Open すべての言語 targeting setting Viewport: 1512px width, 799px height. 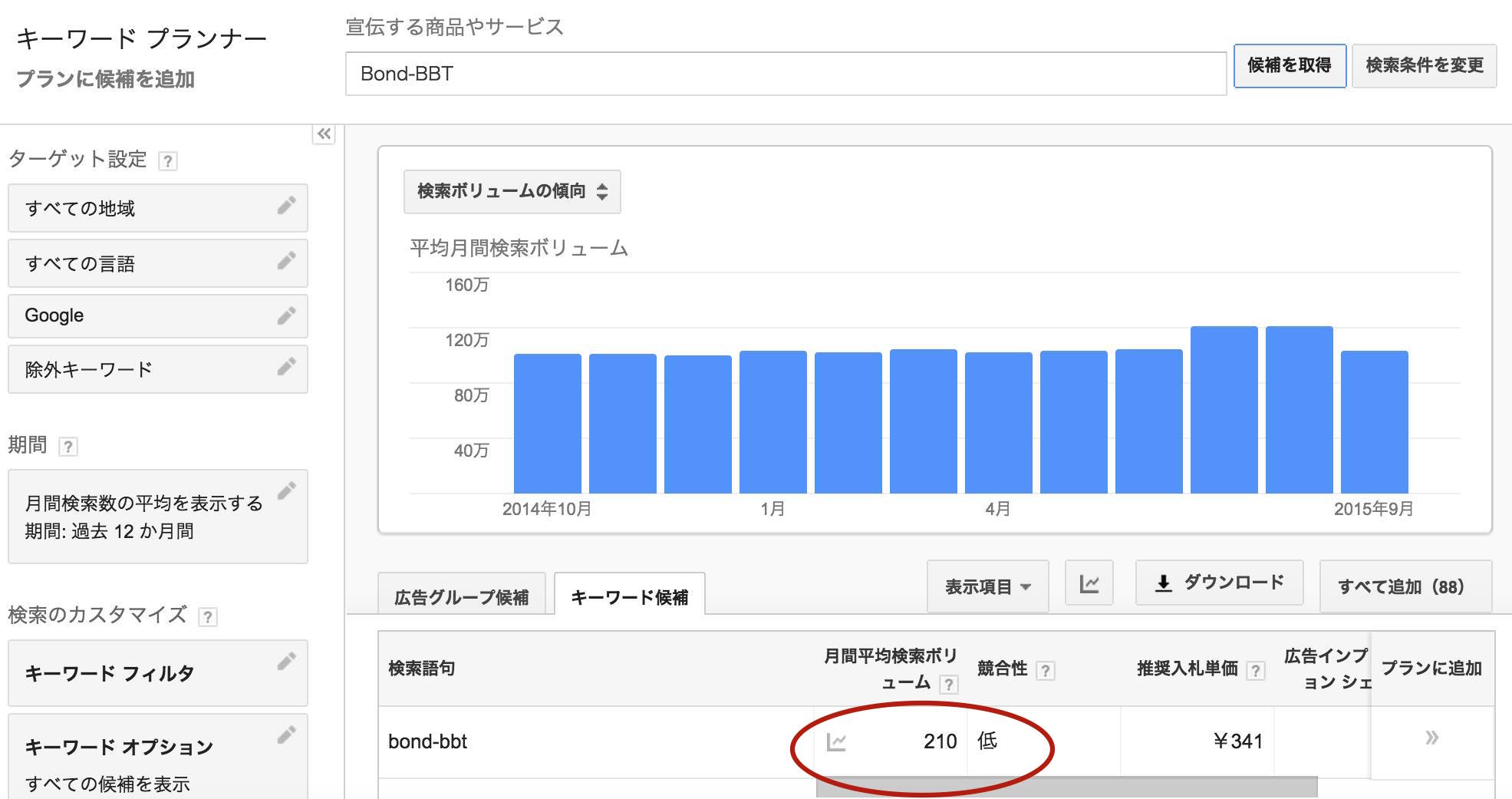[x=158, y=263]
